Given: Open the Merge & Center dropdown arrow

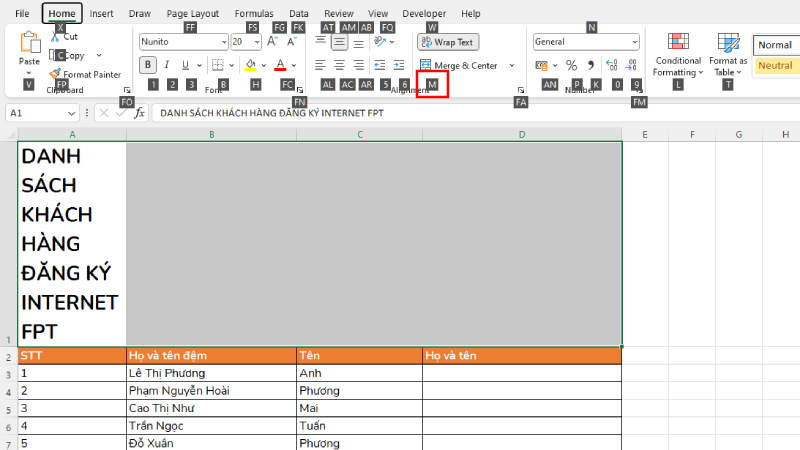Looking at the screenshot, I should (x=511, y=66).
